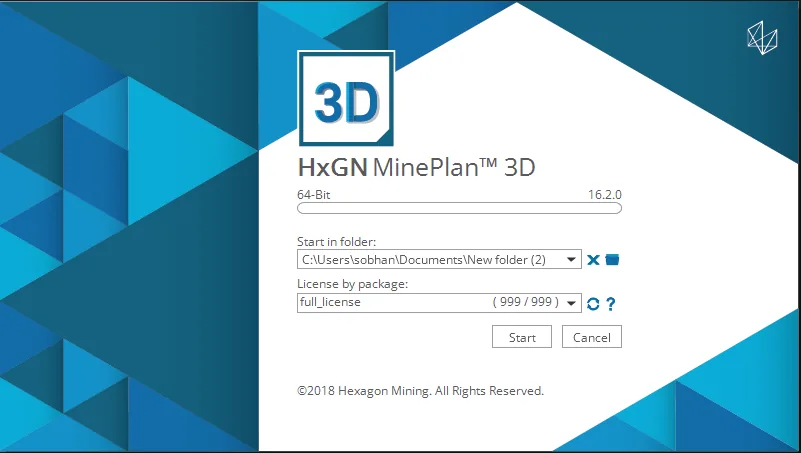Refresh the license list icon
Image resolution: width=801 pixels, height=453 pixels.
pyautogui.click(x=593, y=304)
